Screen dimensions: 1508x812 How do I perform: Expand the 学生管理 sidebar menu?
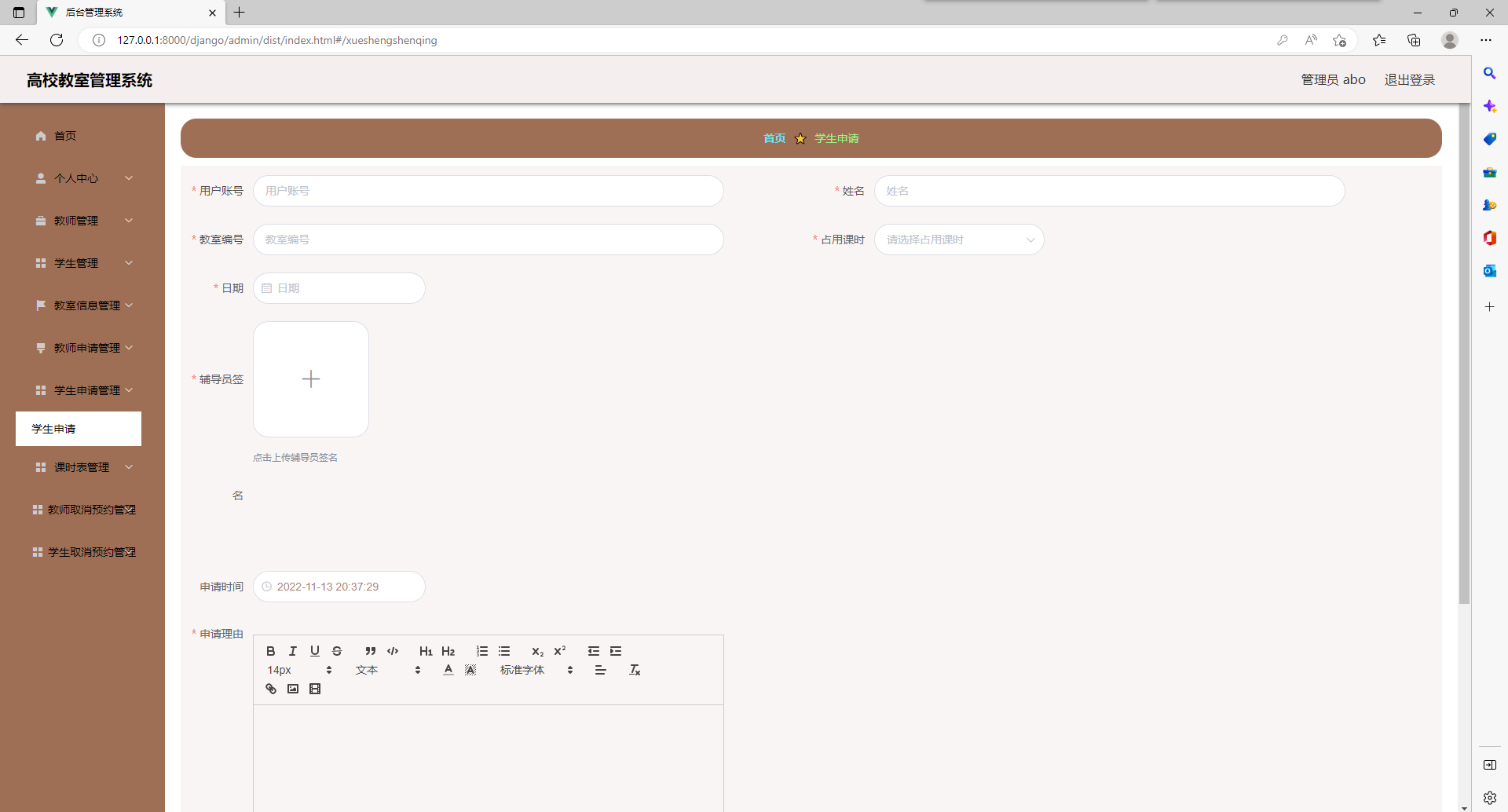[x=82, y=263]
